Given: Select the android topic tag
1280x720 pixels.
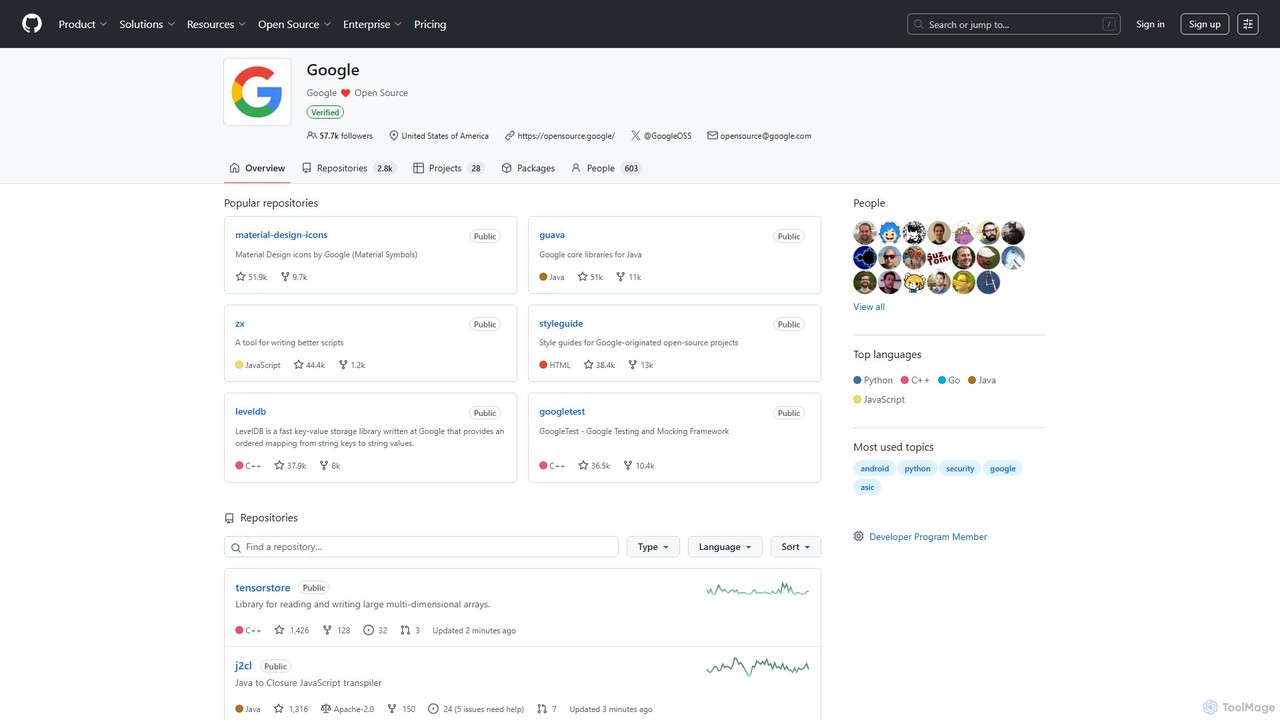Looking at the screenshot, I should [x=875, y=468].
